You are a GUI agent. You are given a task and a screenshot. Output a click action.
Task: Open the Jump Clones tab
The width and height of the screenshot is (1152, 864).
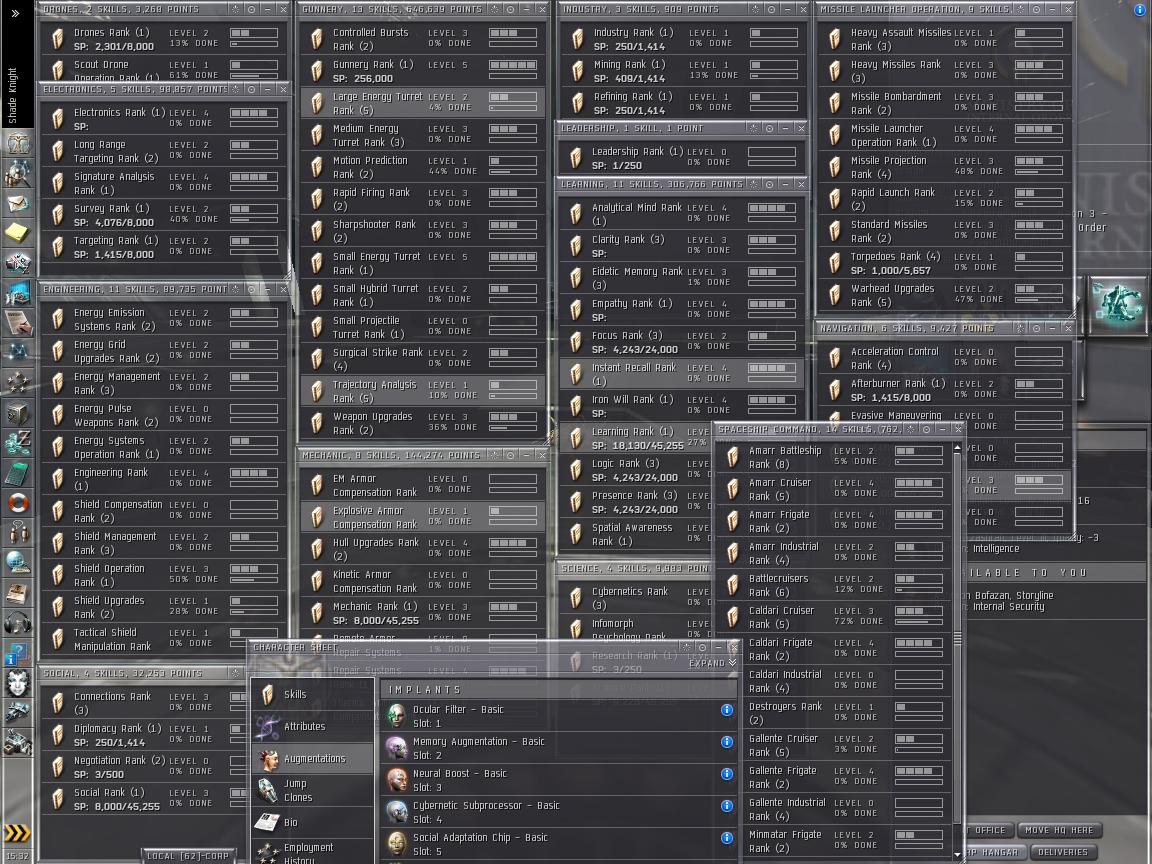click(x=313, y=791)
